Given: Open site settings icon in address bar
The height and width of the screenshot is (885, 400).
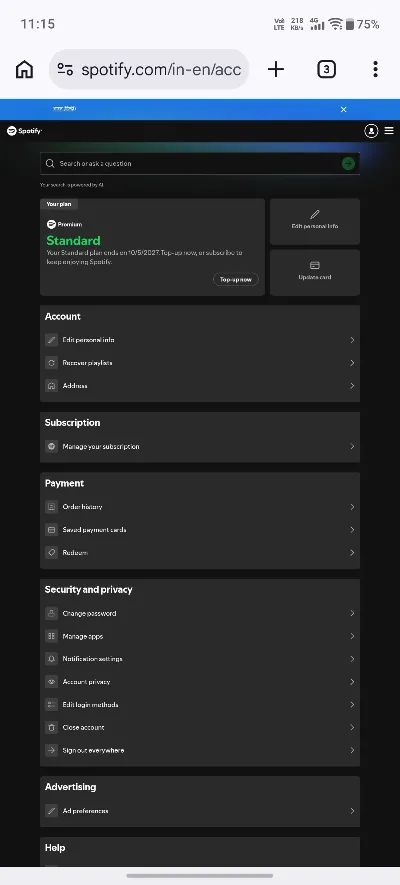Looking at the screenshot, I should tap(65, 69).
